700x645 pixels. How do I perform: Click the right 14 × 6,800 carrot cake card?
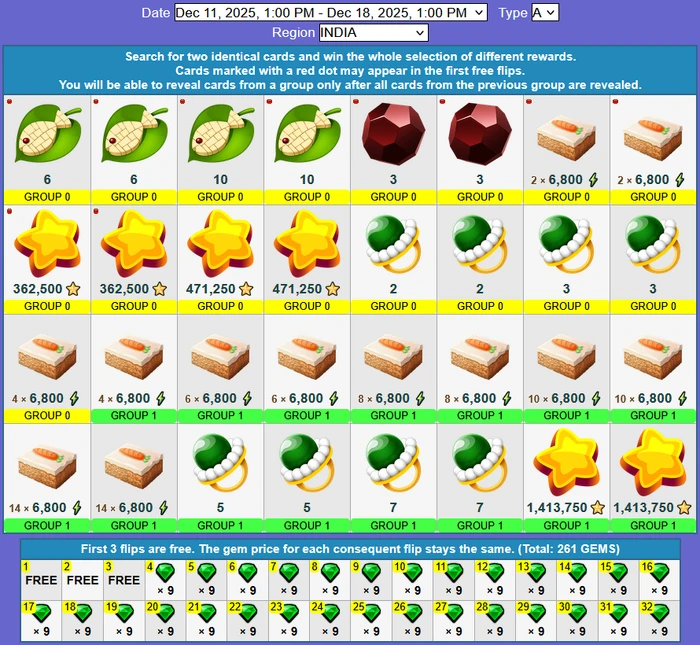(134, 478)
